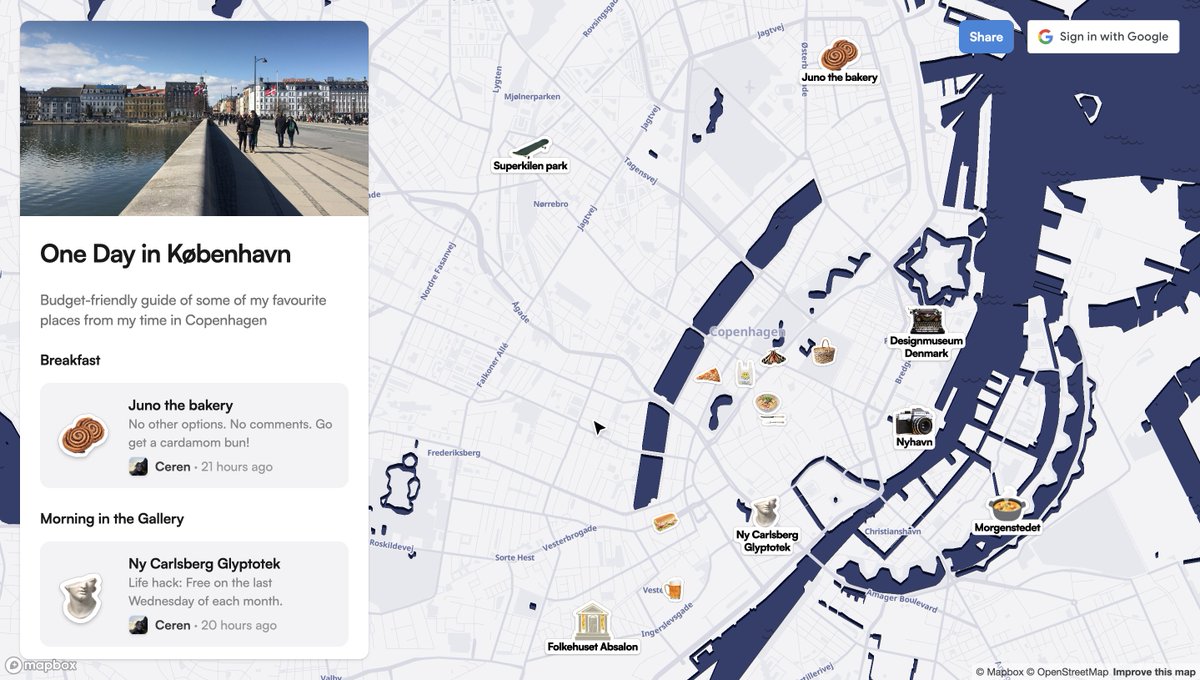Image resolution: width=1200 pixels, height=680 pixels.
Task: Click the Ny Carlsberg Glyptotek card title
Action: click(x=204, y=564)
